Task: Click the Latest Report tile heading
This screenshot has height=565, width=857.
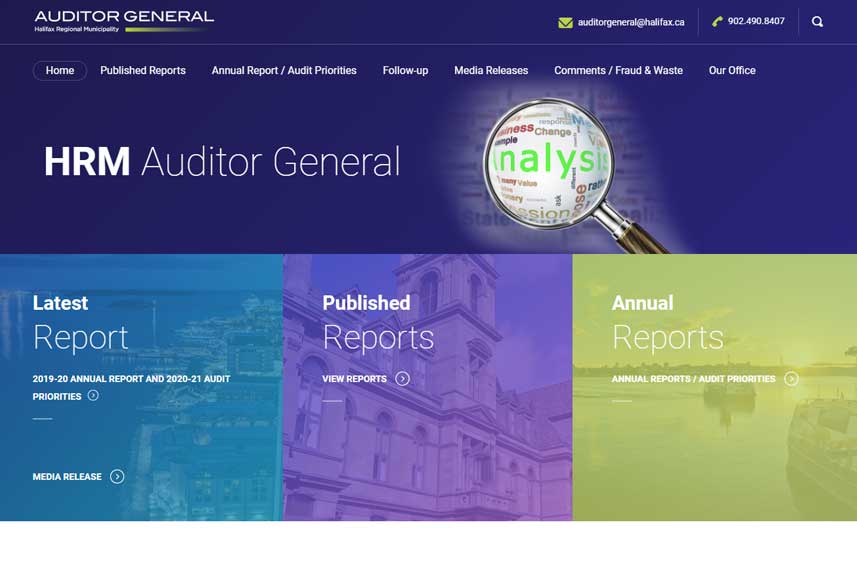Action: tap(80, 323)
